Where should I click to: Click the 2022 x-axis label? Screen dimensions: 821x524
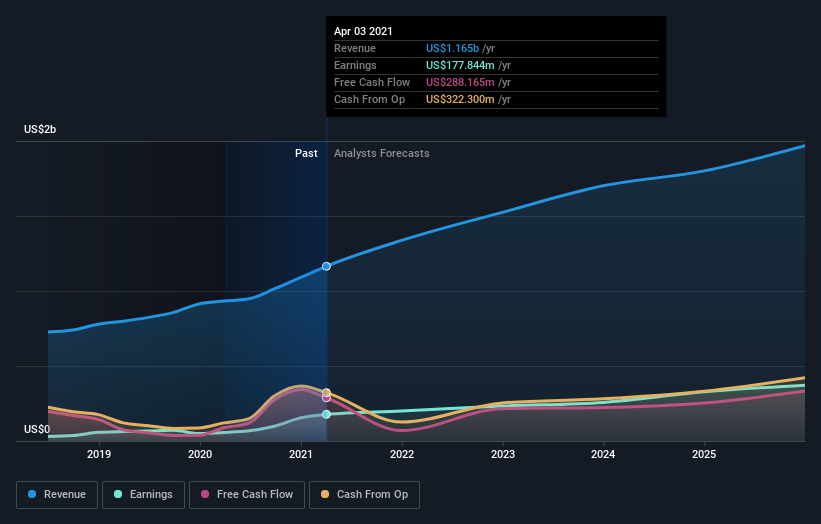402,454
